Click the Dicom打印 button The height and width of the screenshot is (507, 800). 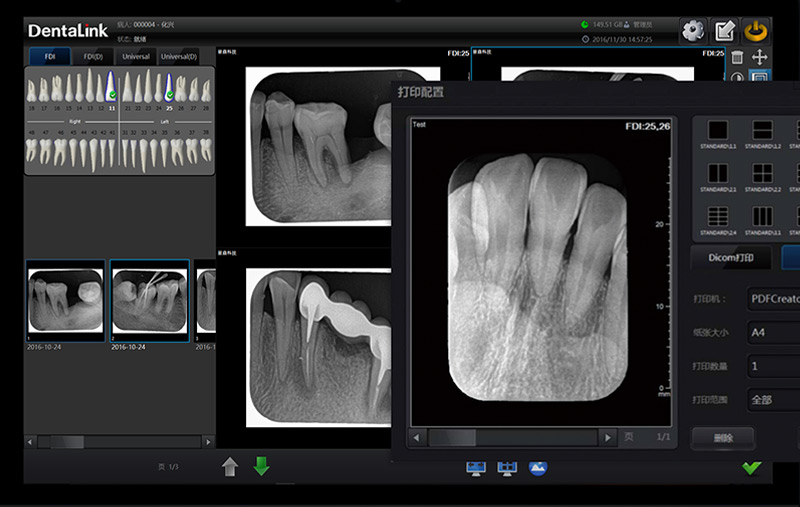[x=731, y=258]
